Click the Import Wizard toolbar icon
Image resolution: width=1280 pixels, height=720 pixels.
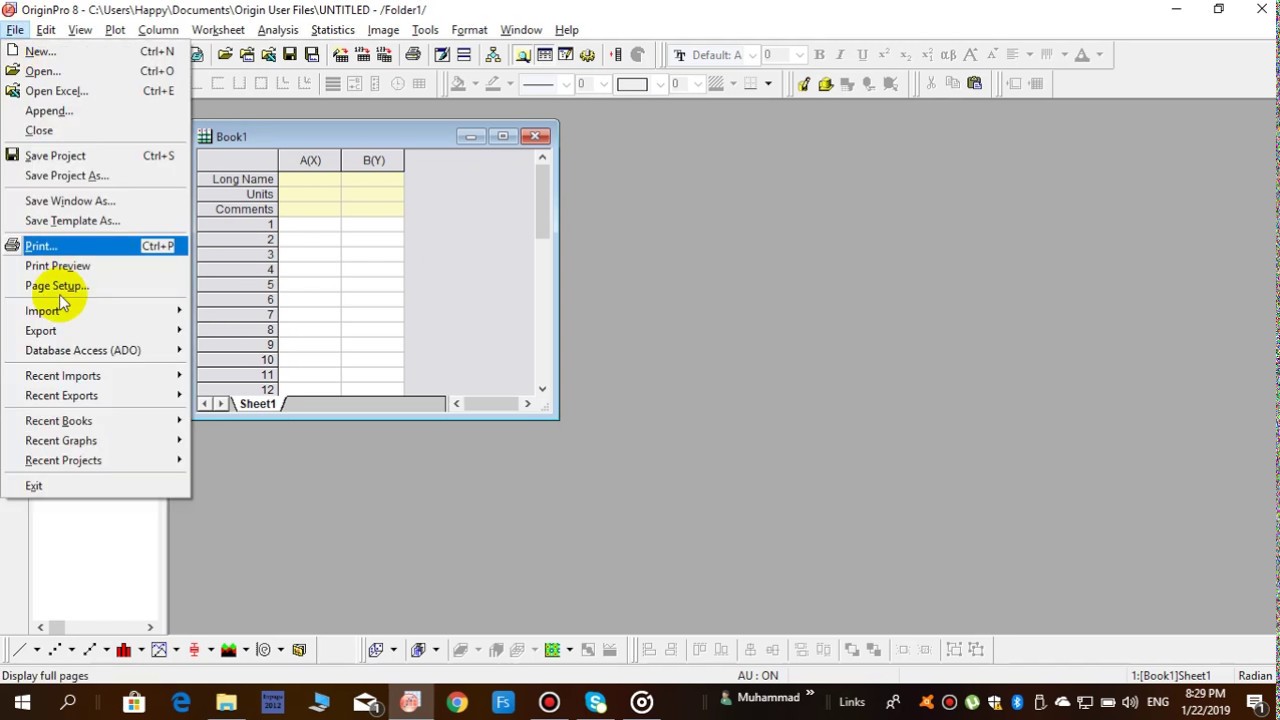coord(341,55)
